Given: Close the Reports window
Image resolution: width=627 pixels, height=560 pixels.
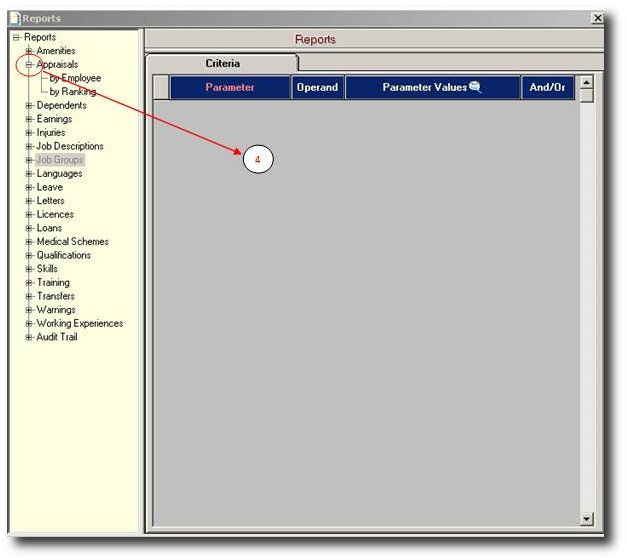Looking at the screenshot, I should point(597,18).
